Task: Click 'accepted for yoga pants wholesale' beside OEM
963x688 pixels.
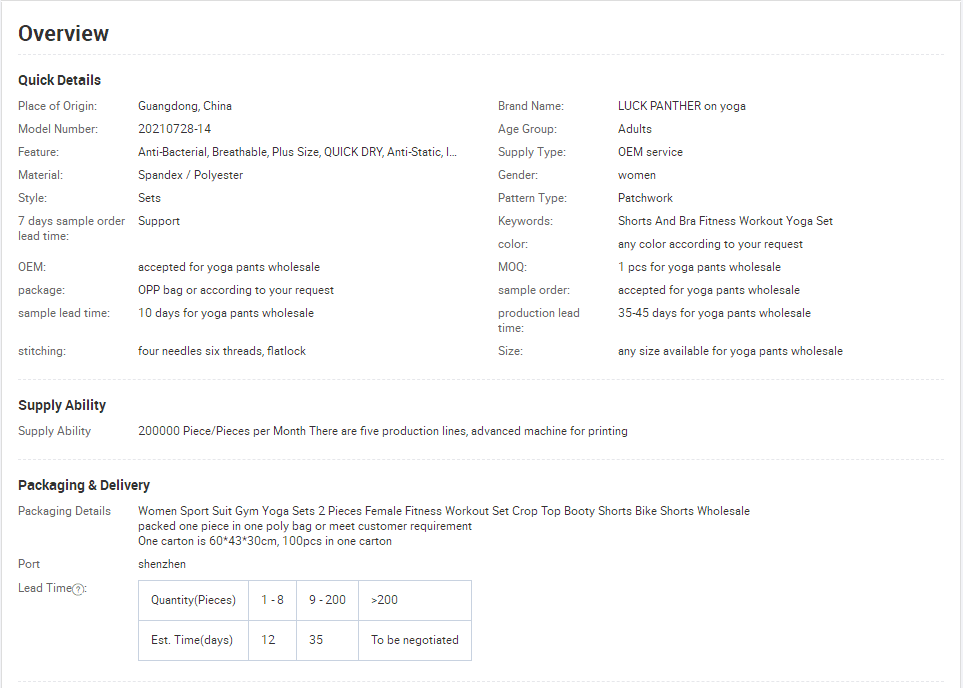Action: 229,267
